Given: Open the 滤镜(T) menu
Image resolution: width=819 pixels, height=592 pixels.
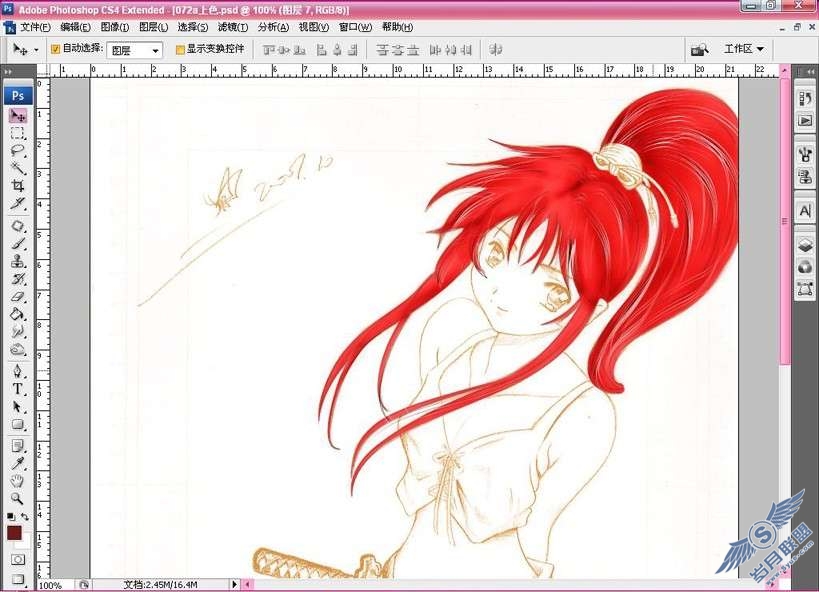Looking at the screenshot, I should click(x=232, y=27).
